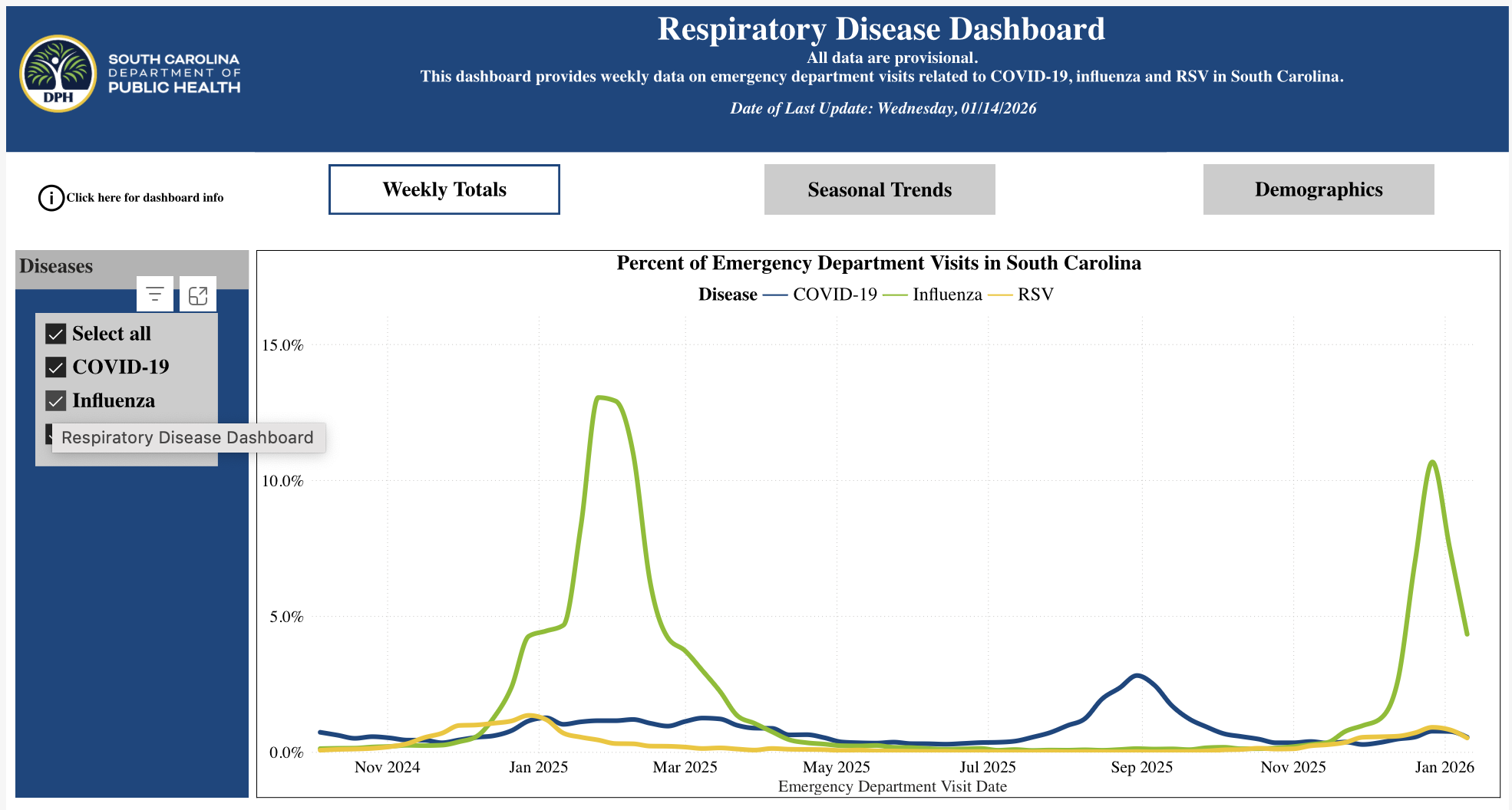Click the South Carolina DPH logo
This screenshot has height=810, width=1512.
pyautogui.click(x=58, y=74)
